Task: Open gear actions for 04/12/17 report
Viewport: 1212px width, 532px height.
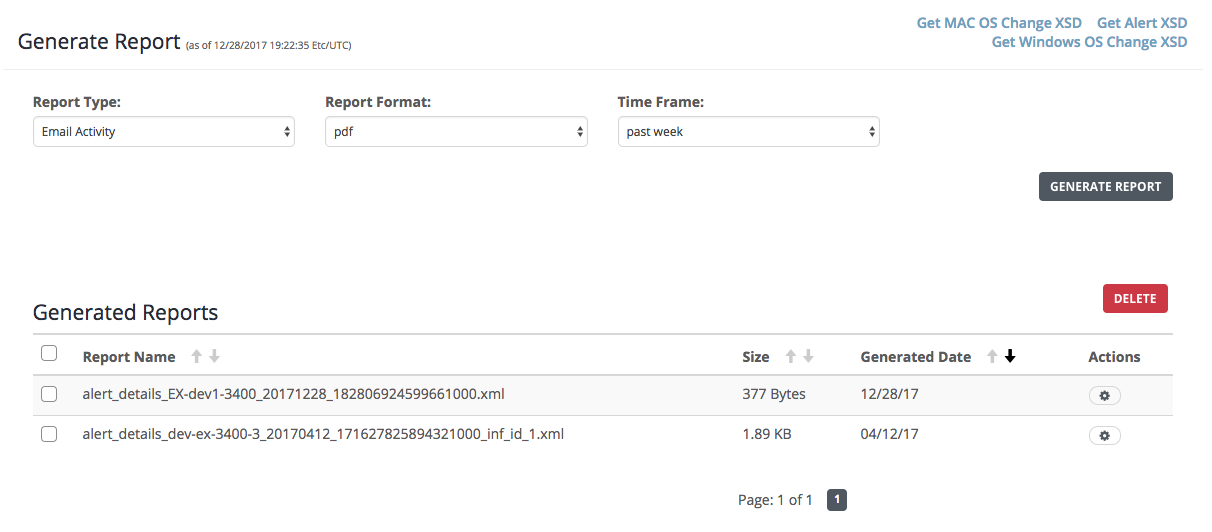Action: coord(1104,435)
